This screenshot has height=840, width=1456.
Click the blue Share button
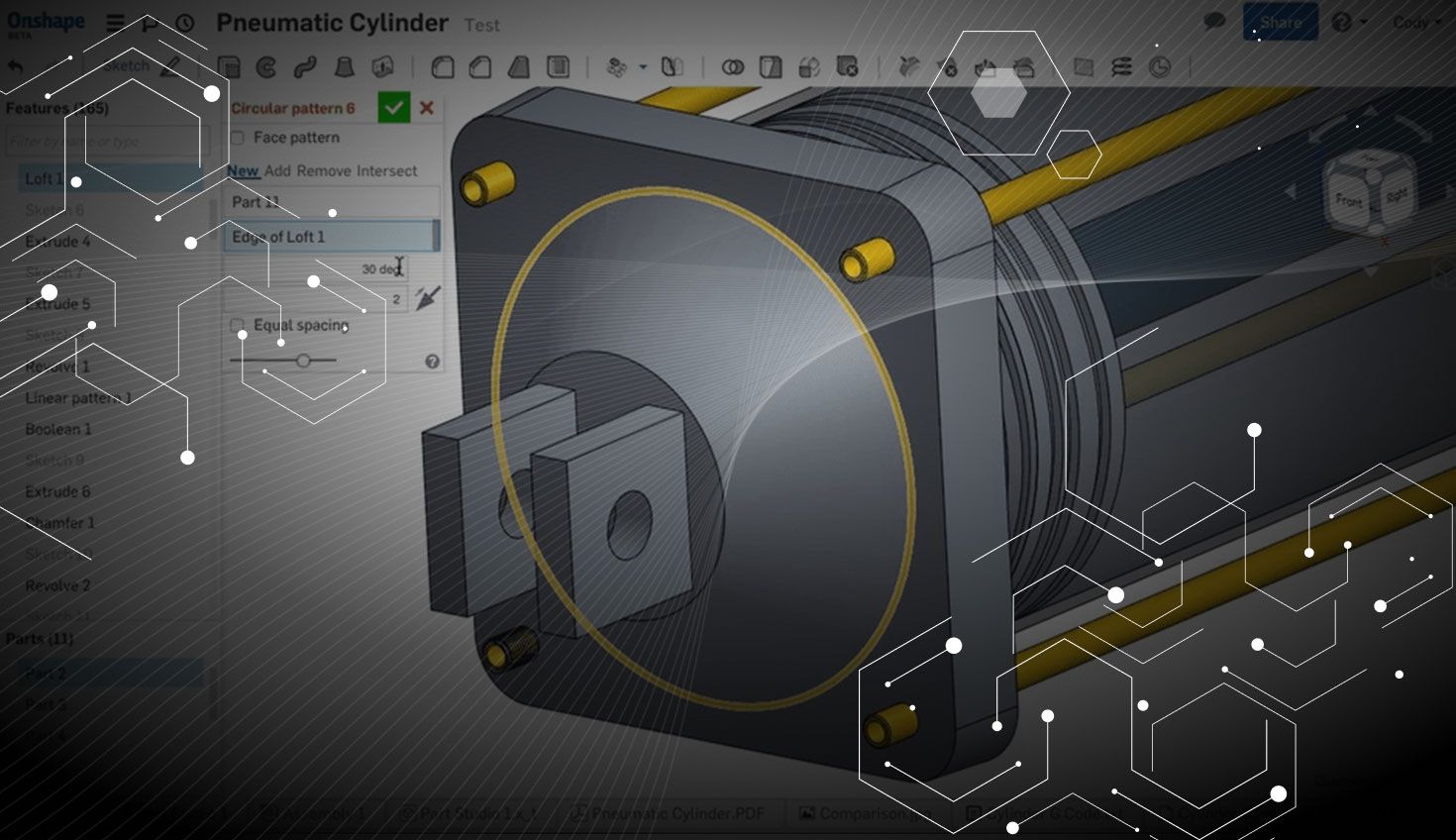[x=1280, y=22]
